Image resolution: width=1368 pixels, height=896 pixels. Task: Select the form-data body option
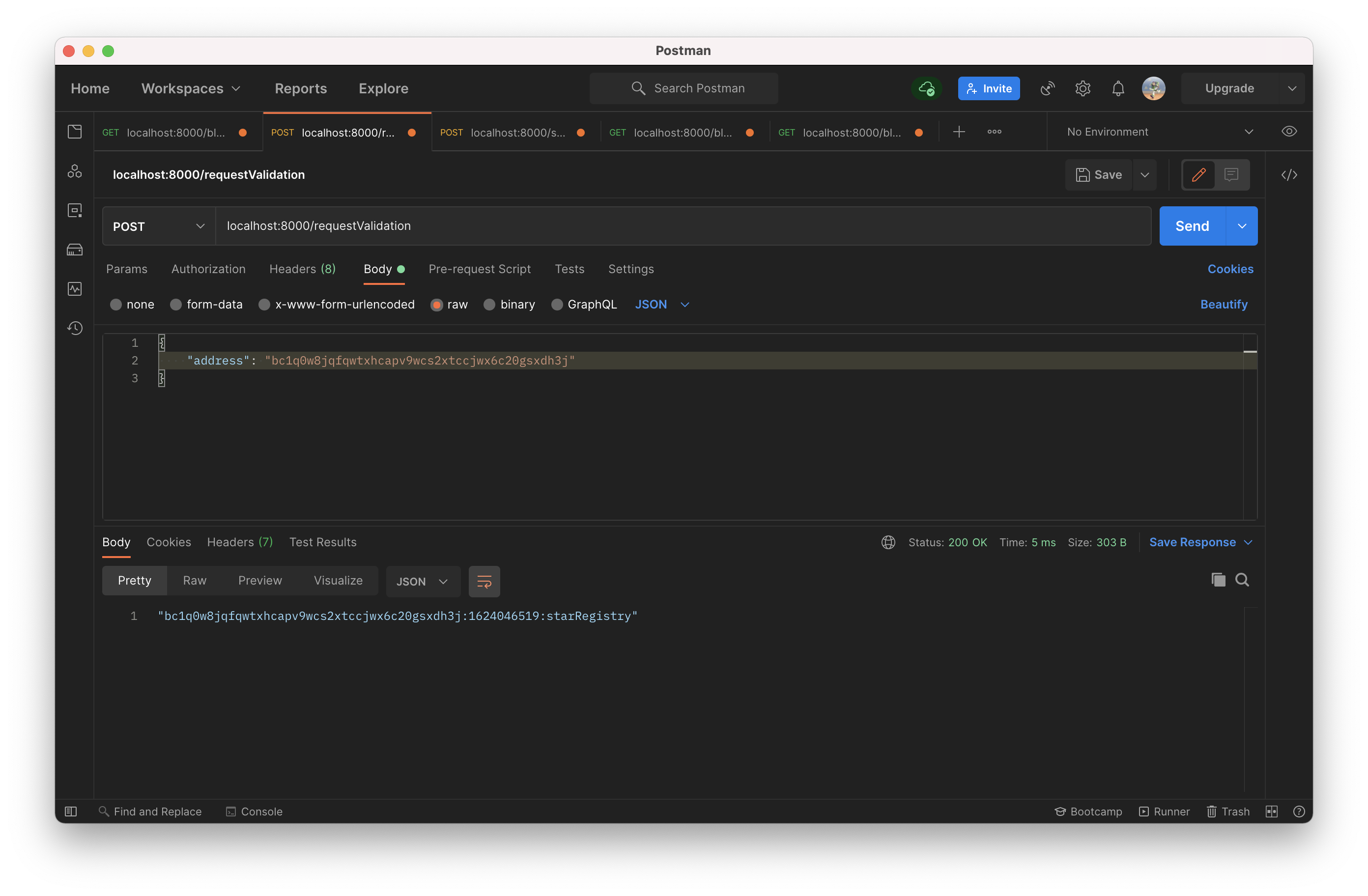[176, 304]
